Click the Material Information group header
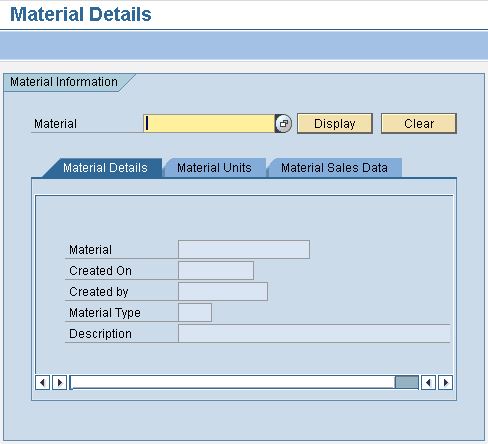Viewport: 488px width, 444px height. pyautogui.click(x=64, y=82)
